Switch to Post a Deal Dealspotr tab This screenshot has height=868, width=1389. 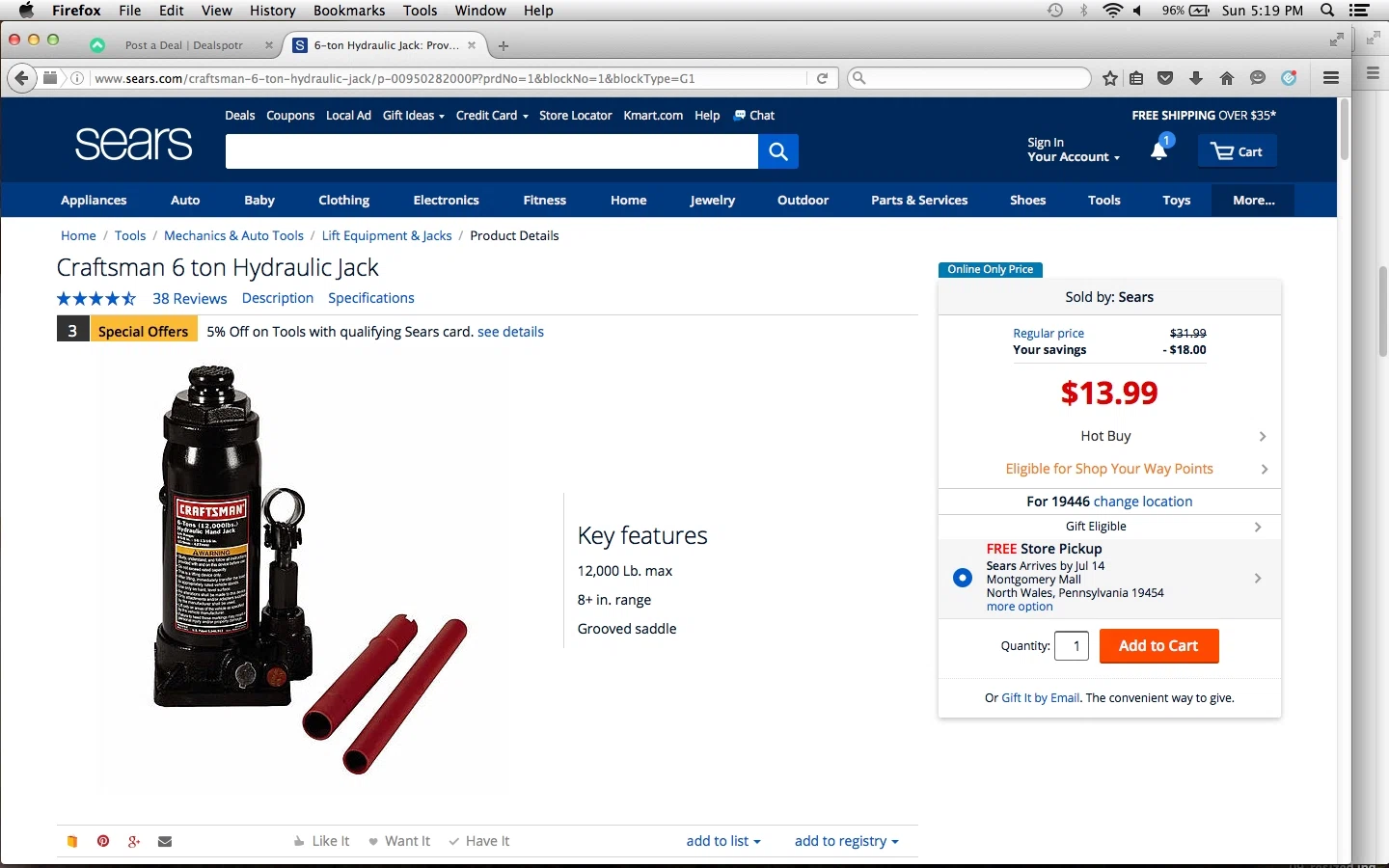tap(183, 45)
